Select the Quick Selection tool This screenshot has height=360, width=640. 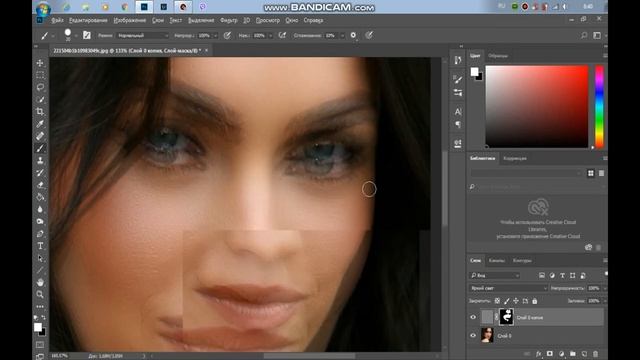pos(40,100)
